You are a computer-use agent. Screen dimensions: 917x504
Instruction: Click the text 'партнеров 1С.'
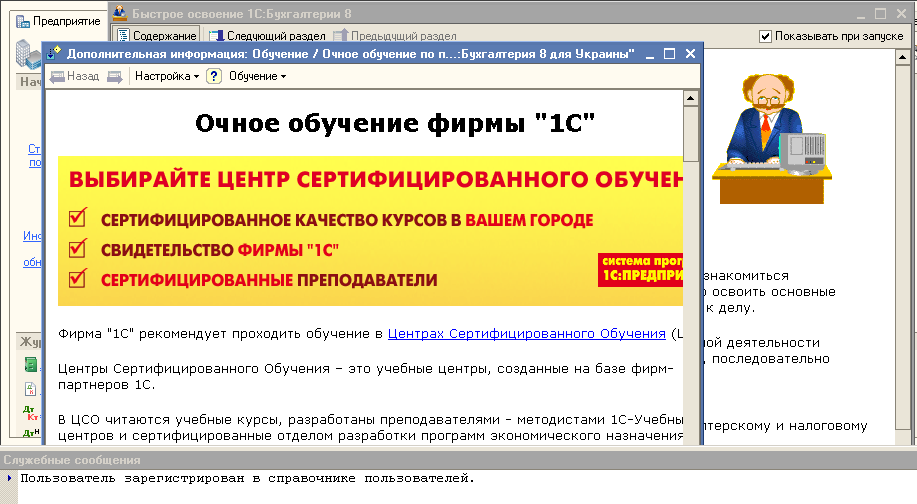(106, 385)
